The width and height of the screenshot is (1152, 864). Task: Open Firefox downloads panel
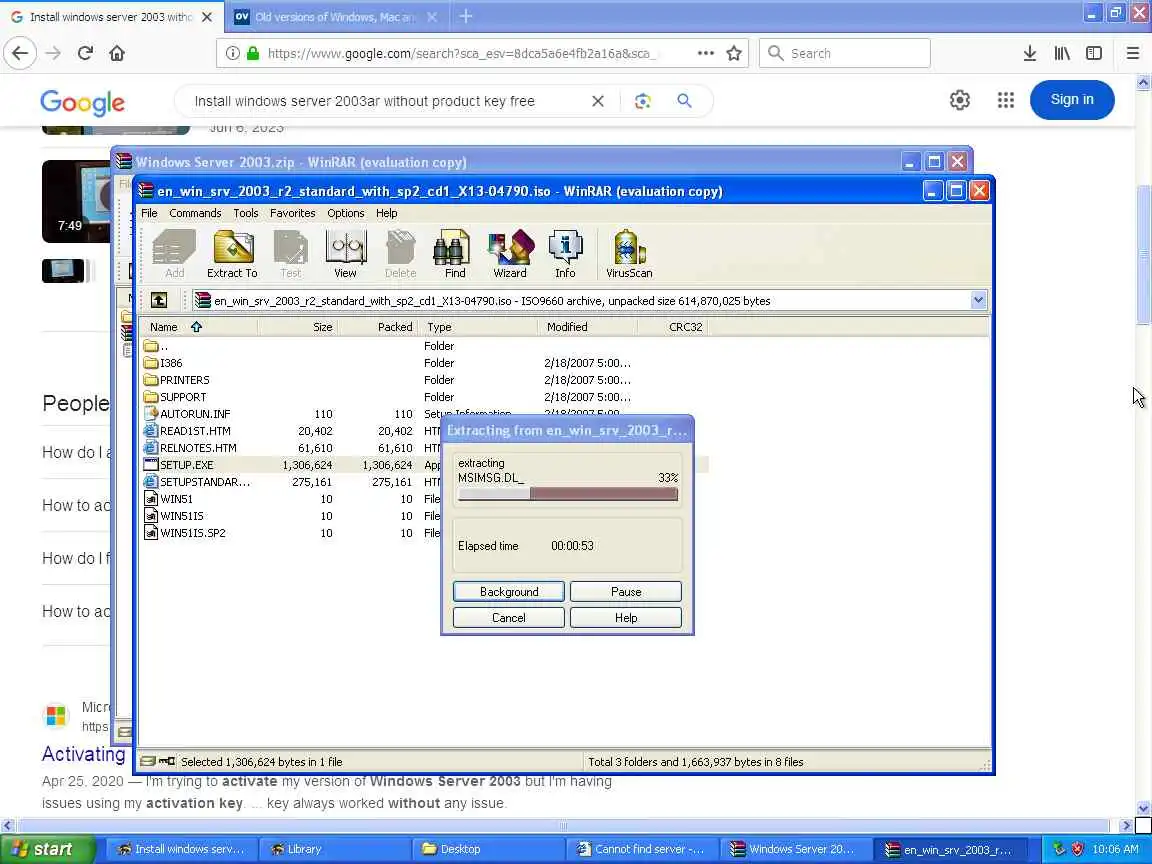coord(1030,53)
